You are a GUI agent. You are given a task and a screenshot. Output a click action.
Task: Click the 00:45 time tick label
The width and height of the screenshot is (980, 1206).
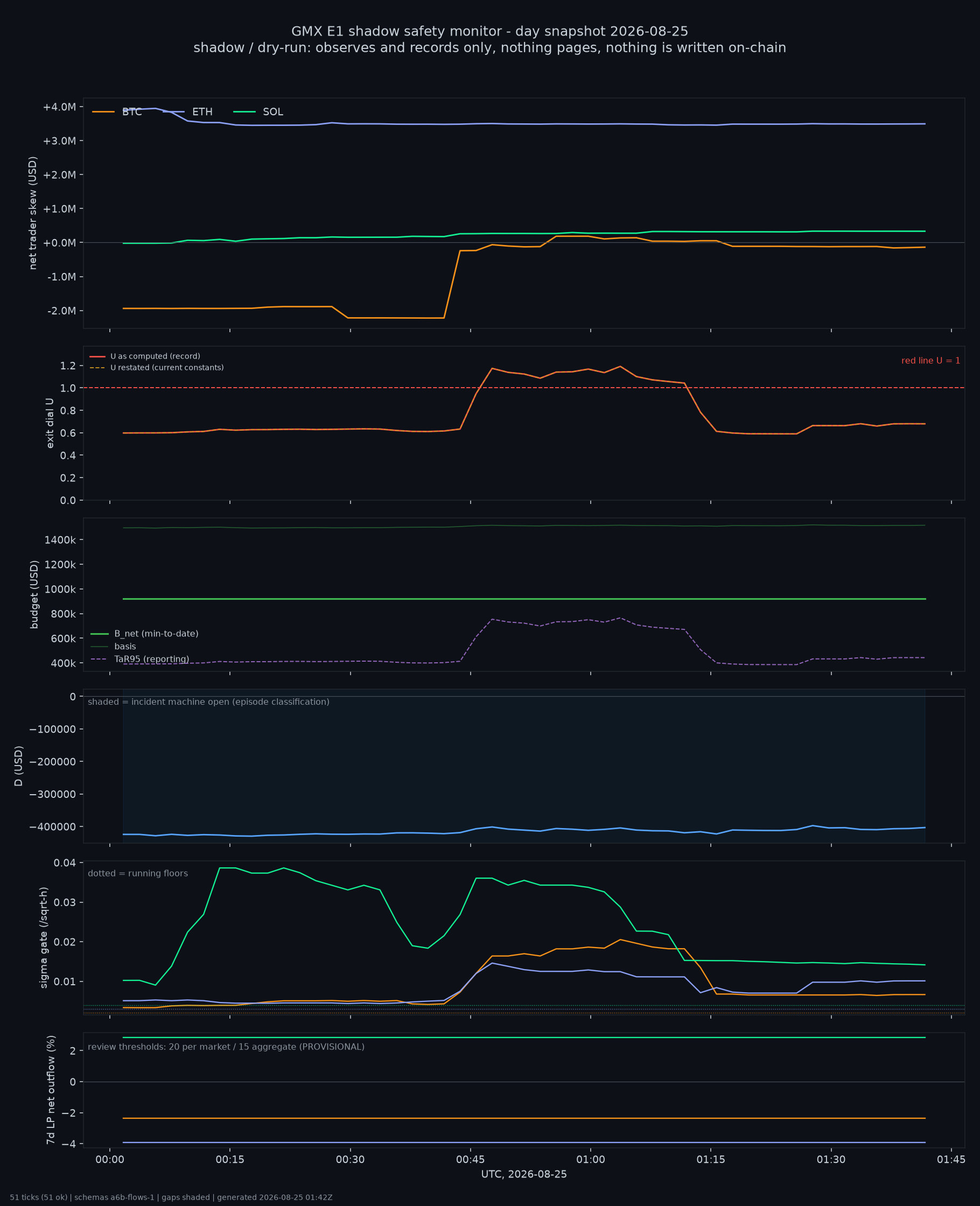(x=470, y=1160)
